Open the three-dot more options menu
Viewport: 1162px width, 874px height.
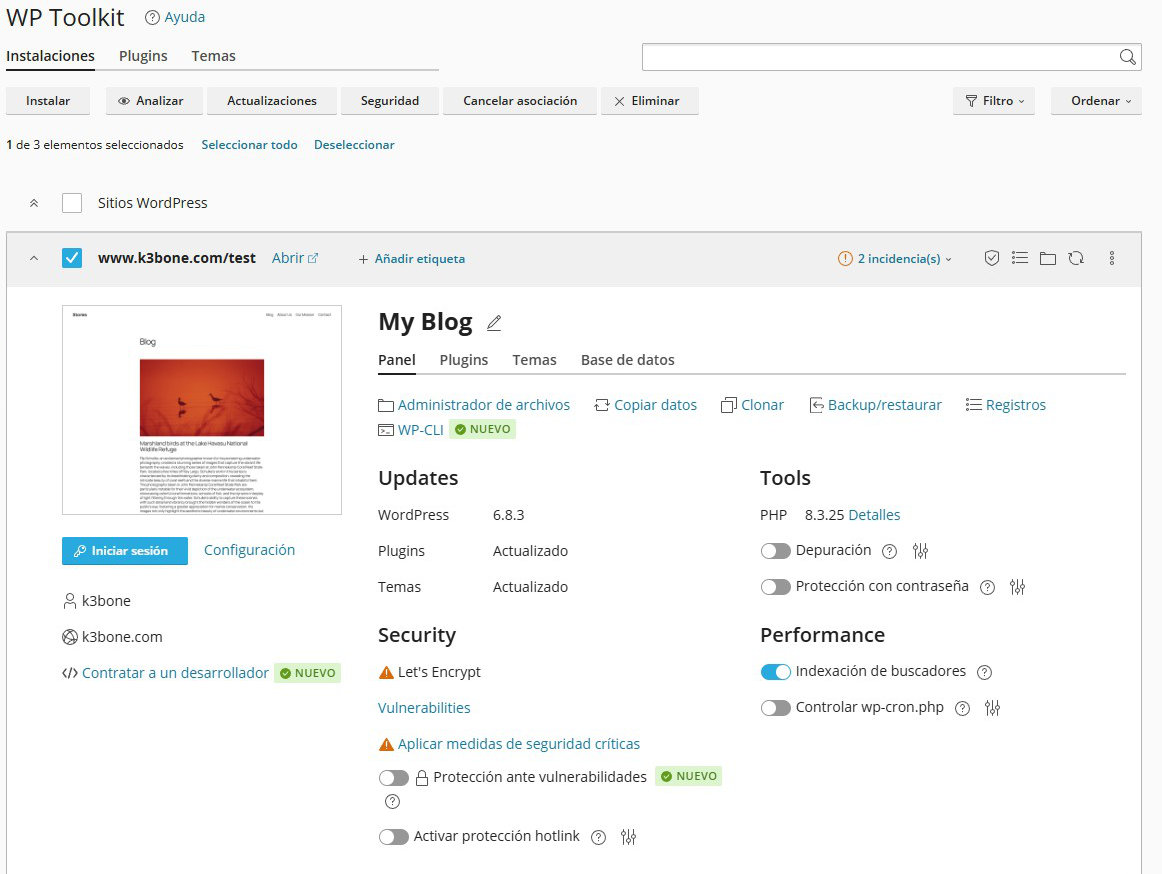1112,258
